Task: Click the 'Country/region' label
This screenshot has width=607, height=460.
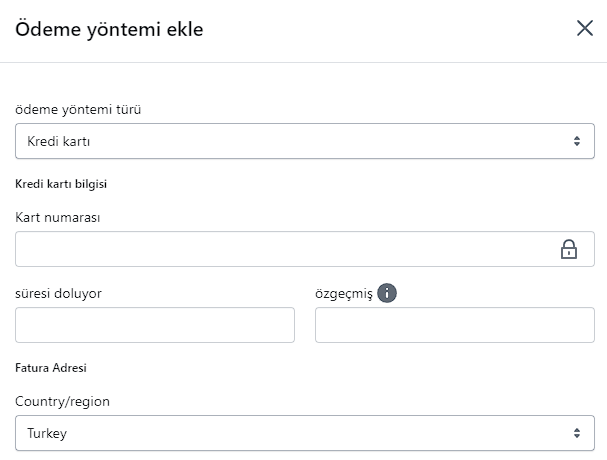Action: click(x=63, y=401)
